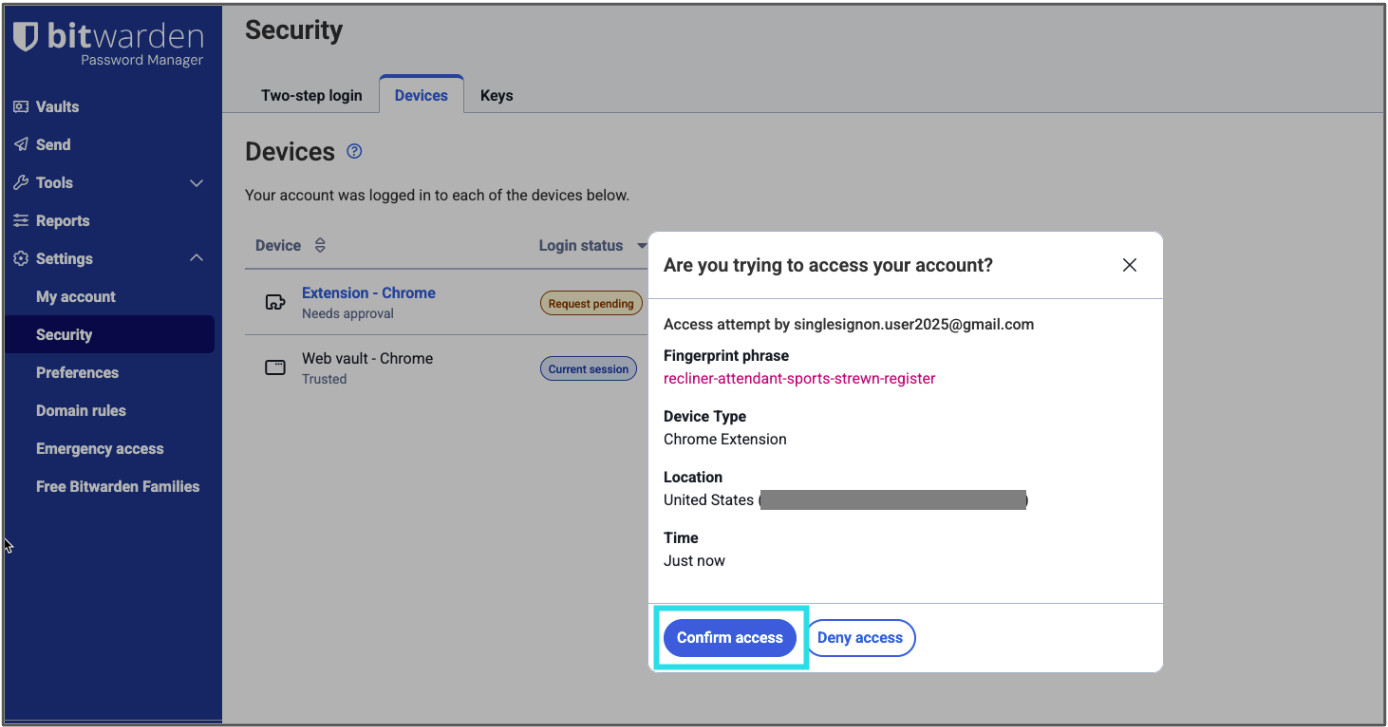Click the Tools wrench icon

pos(21,182)
